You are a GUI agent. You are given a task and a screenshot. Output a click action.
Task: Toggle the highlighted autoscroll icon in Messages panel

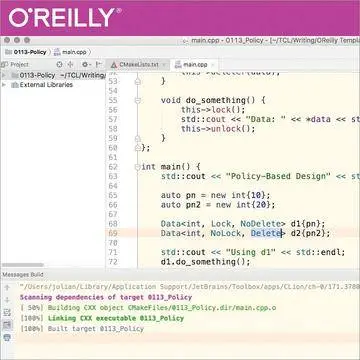7,325
